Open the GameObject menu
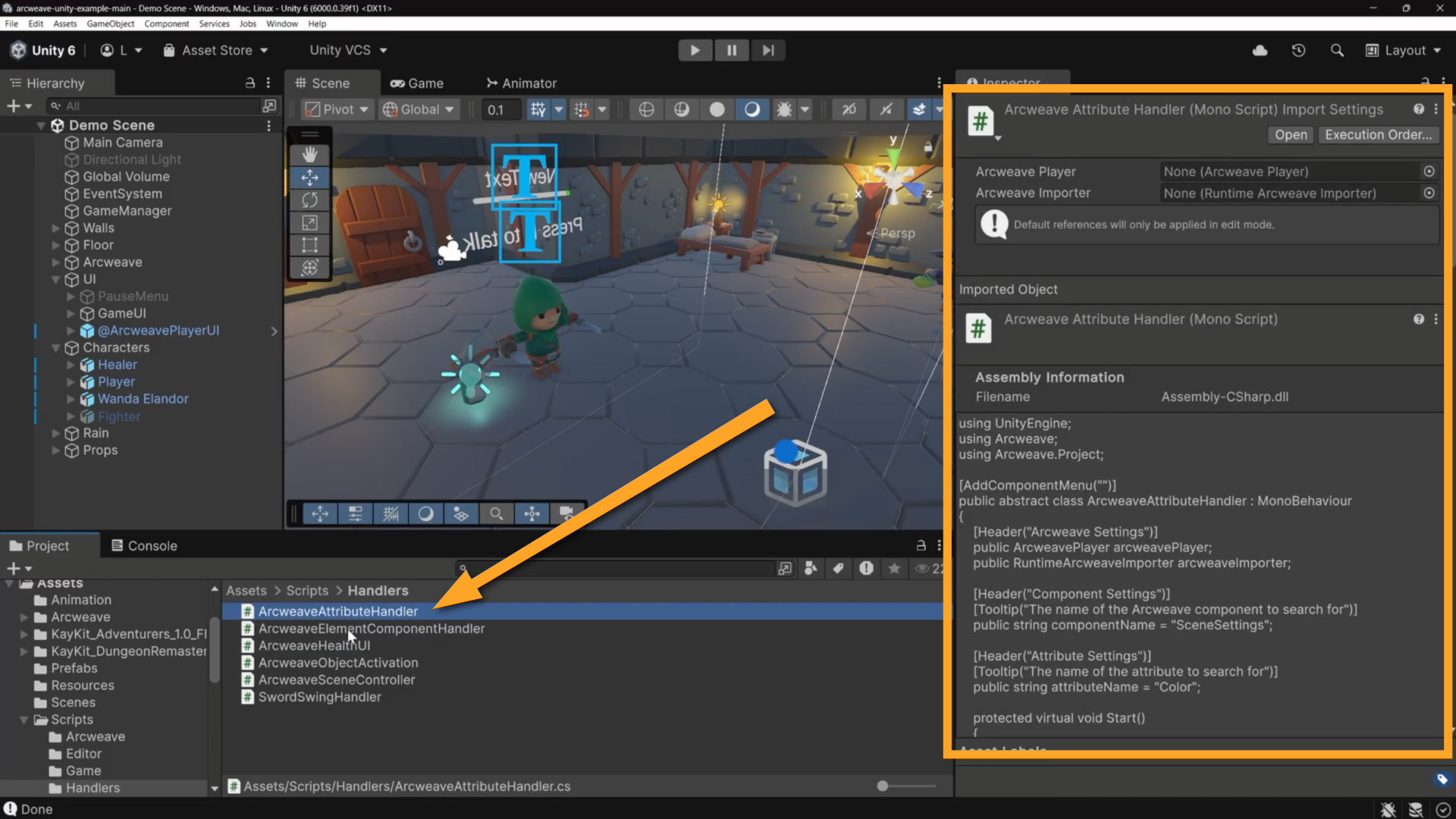 [x=110, y=24]
